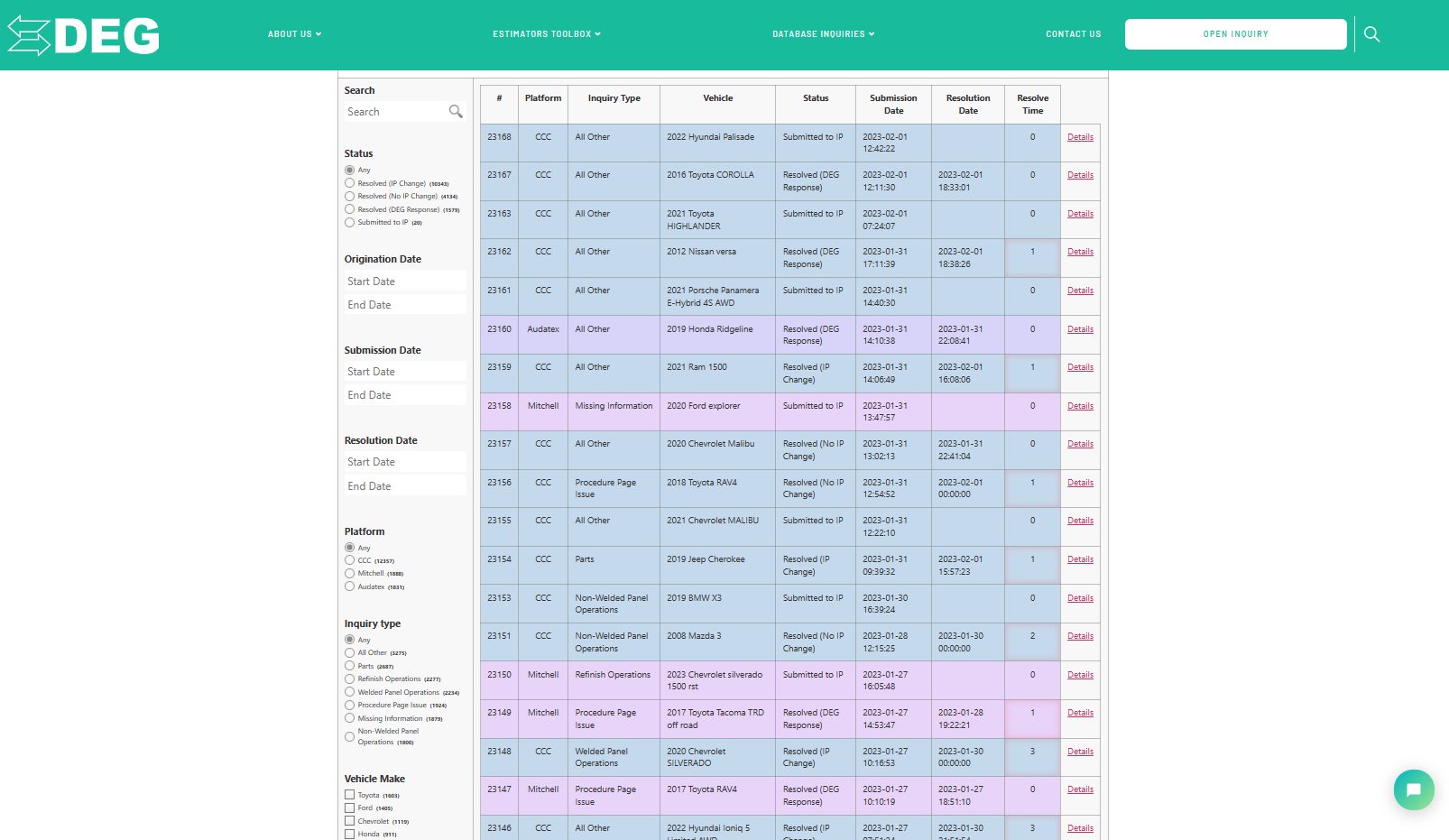Click the Open Inquiry button

click(1236, 34)
